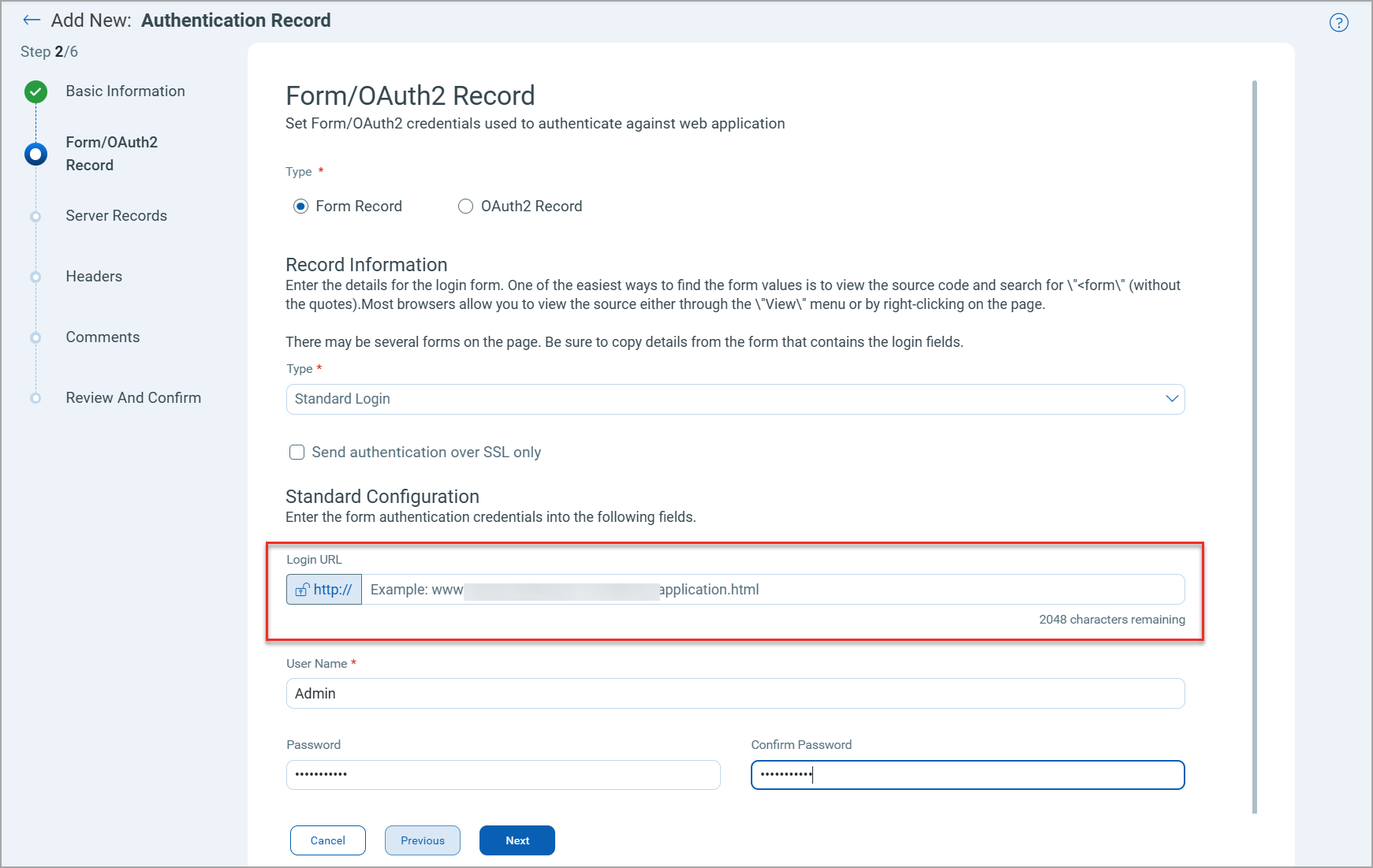1373x868 pixels.
Task: Select the Form/OAuth2 Record step indicator
Action: (35, 154)
